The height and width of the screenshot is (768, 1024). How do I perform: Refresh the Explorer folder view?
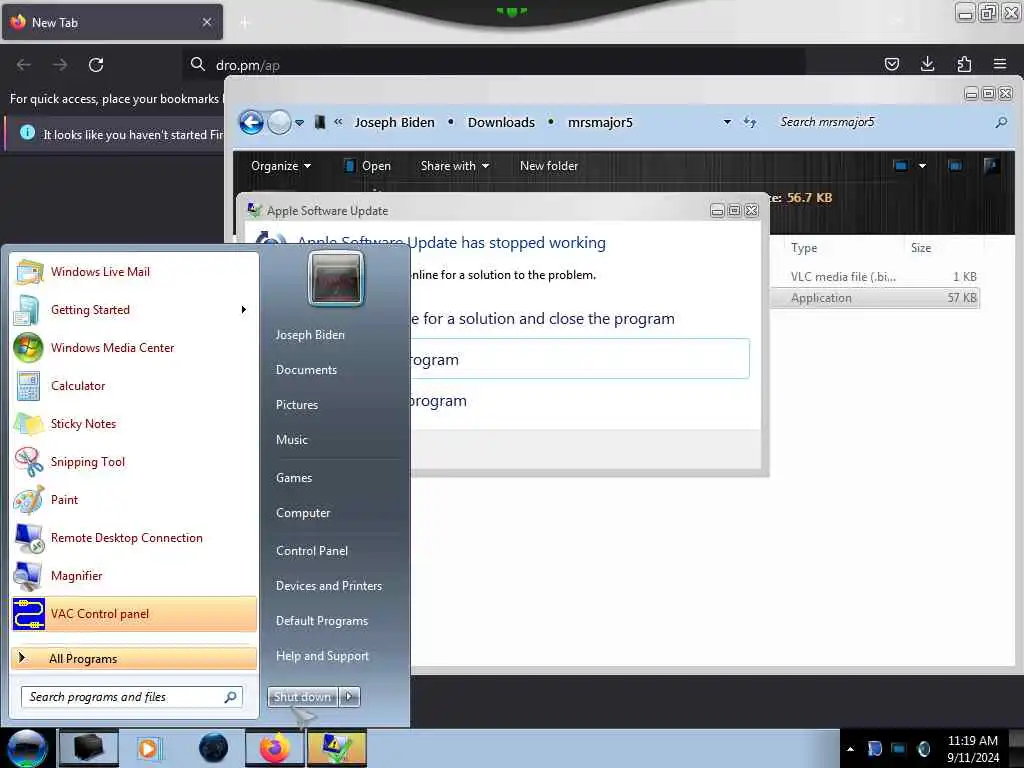click(750, 122)
